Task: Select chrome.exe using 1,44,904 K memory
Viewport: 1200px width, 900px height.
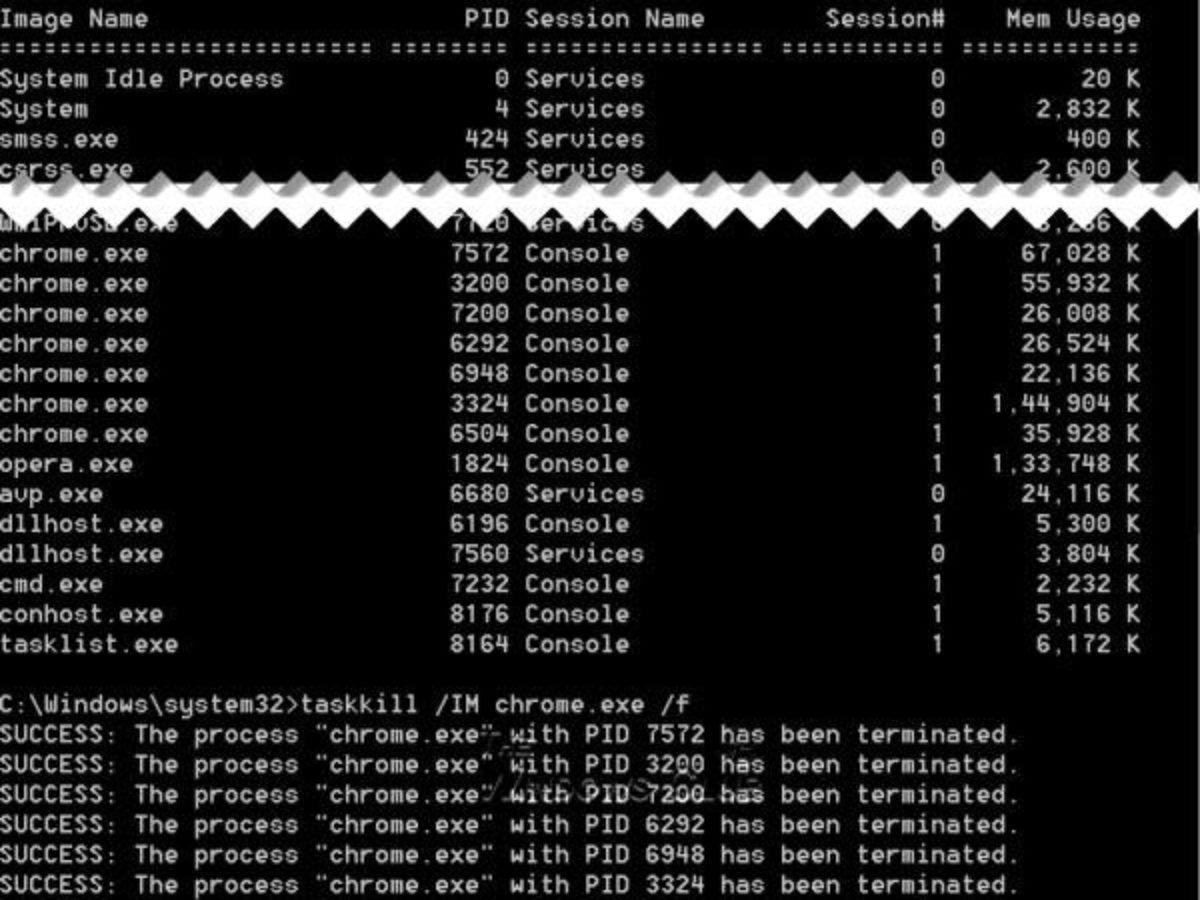Action: 569,404
